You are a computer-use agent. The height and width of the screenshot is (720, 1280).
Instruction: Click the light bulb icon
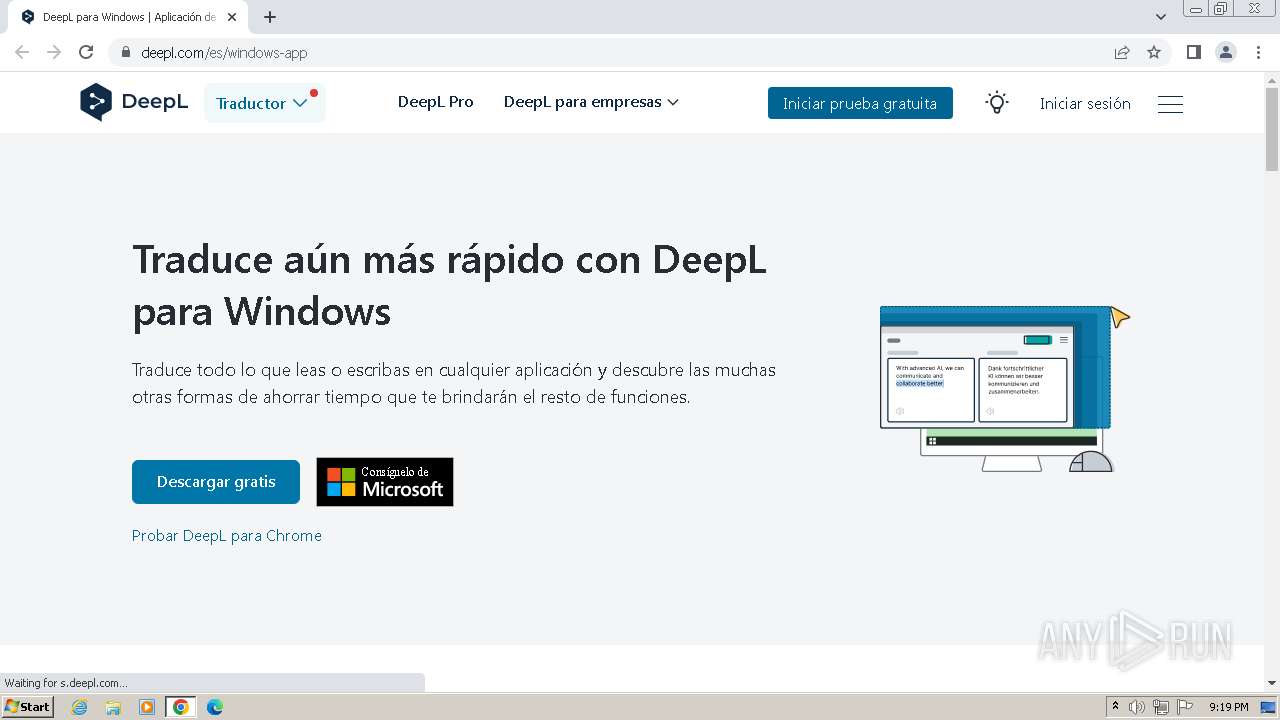point(997,103)
